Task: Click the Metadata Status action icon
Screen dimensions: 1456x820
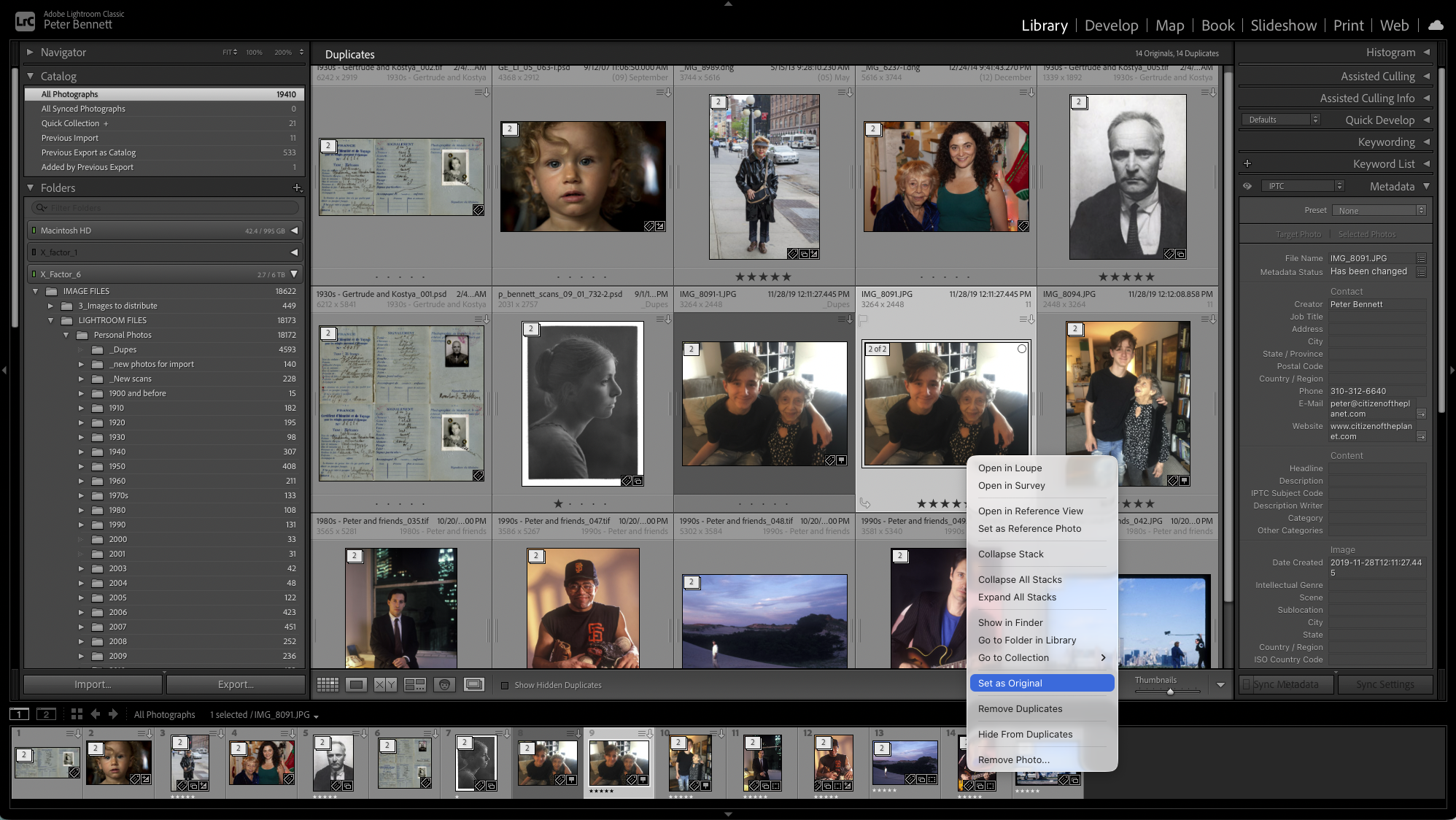Action: 1421,272
